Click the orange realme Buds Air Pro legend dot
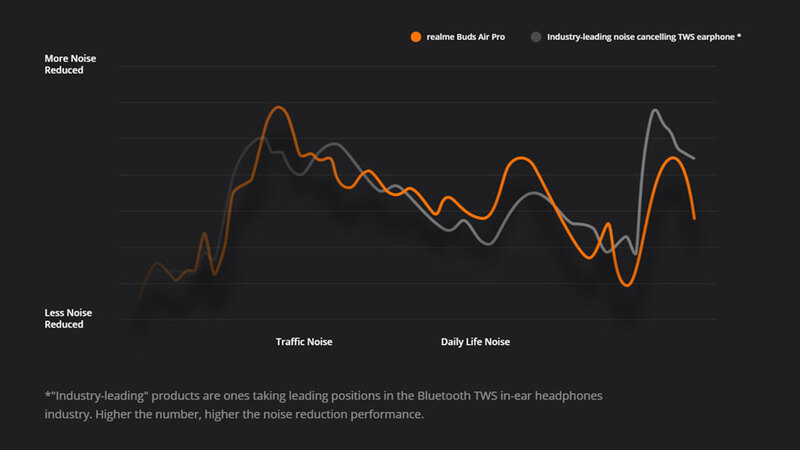The width and height of the screenshot is (800, 450). pos(415,37)
